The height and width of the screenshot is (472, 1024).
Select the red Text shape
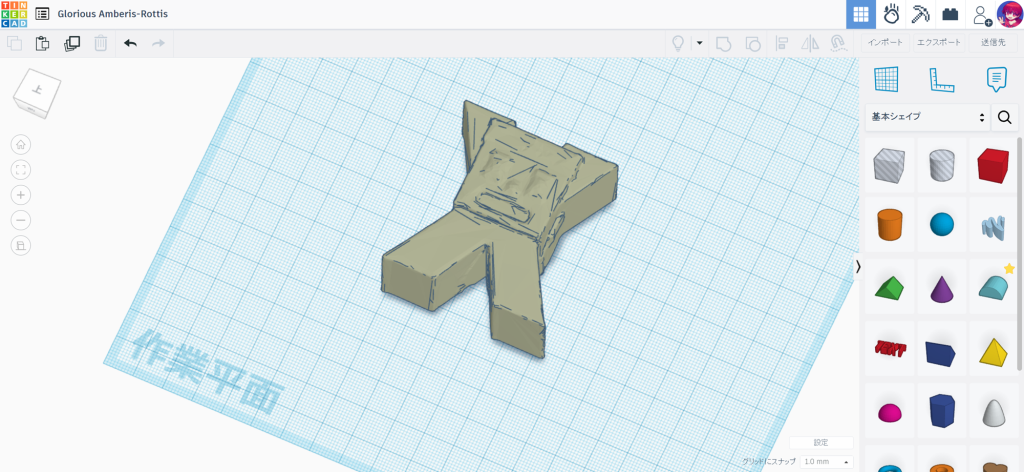point(888,349)
